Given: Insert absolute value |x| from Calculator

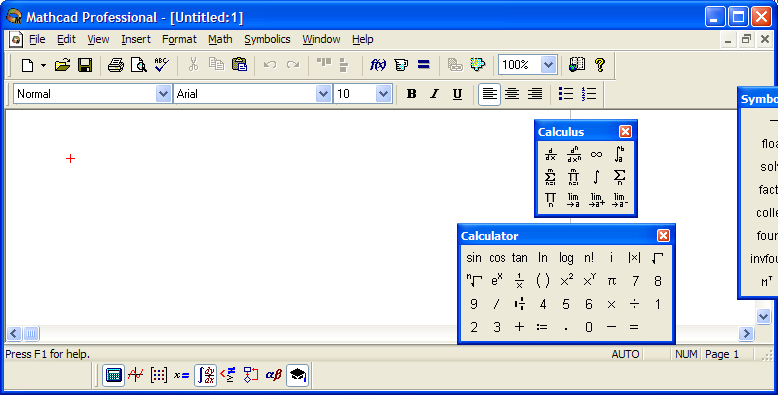Looking at the screenshot, I should [x=634, y=258].
